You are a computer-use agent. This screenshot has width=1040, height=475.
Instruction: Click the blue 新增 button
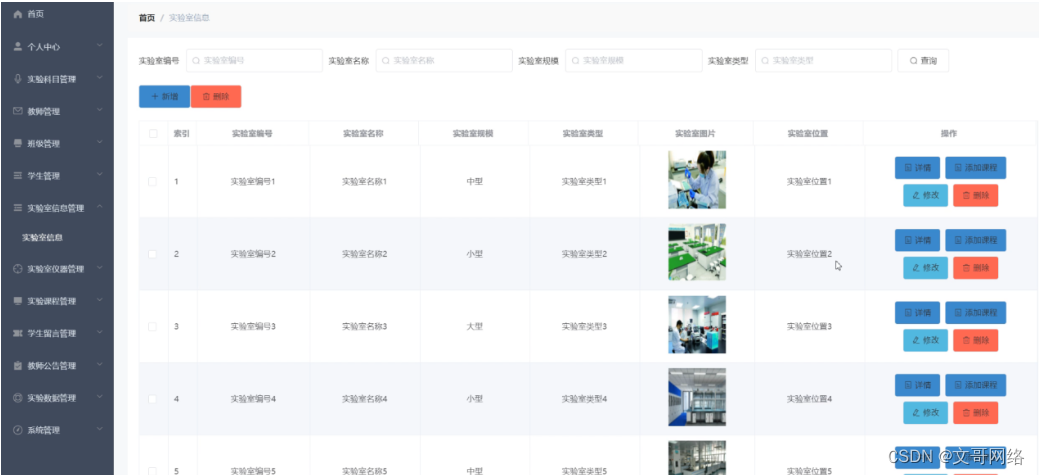click(164, 96)
